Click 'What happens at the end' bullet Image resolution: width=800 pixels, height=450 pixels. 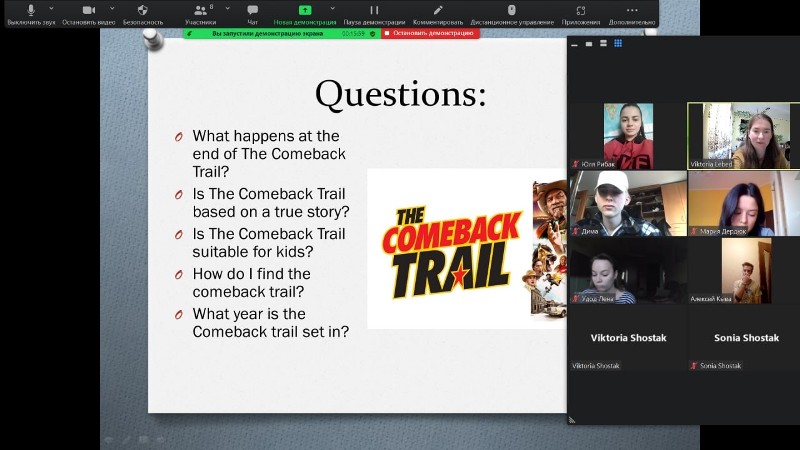tap(269, 154)
